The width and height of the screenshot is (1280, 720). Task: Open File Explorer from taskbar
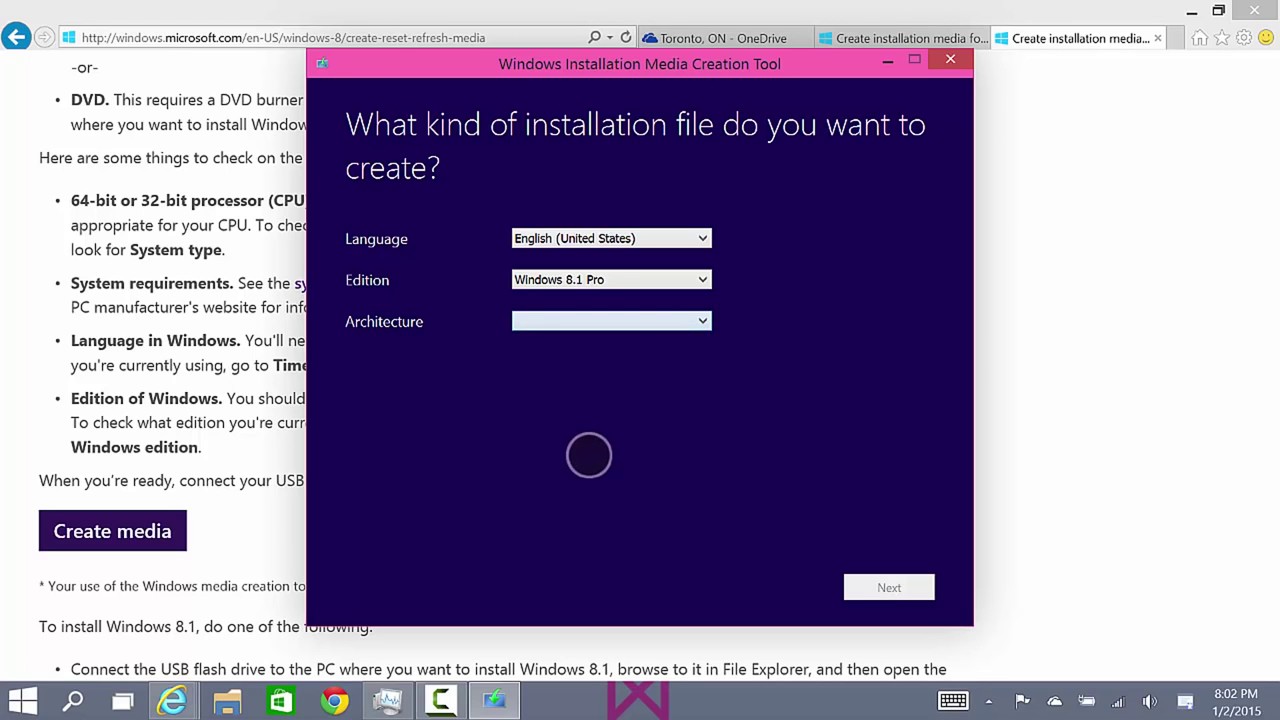point(227,701)
